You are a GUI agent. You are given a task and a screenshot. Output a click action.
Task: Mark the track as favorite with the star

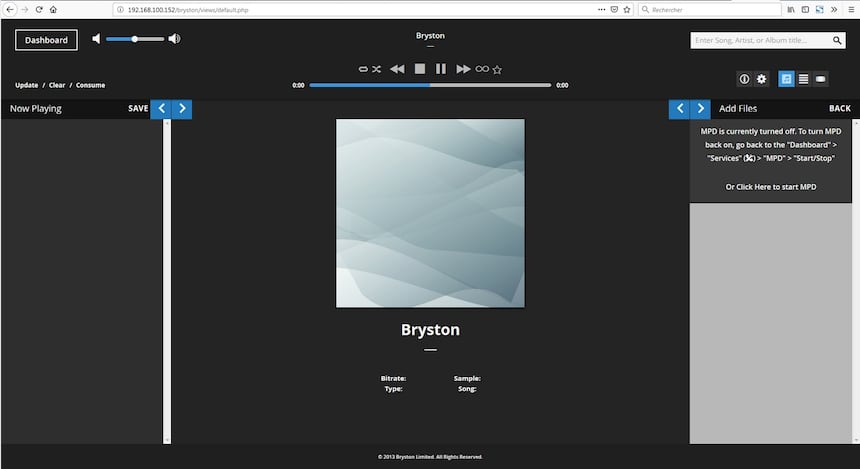[497, 70]
